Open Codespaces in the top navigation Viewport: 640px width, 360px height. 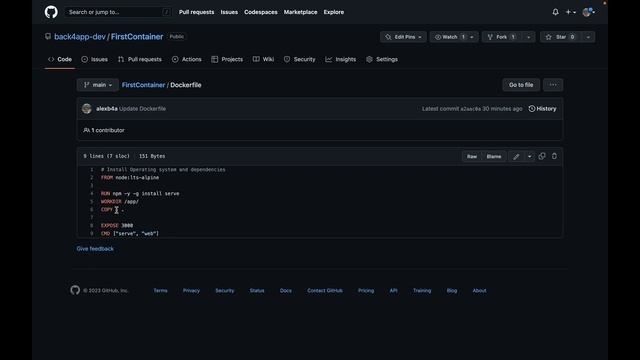pos(260,12)
